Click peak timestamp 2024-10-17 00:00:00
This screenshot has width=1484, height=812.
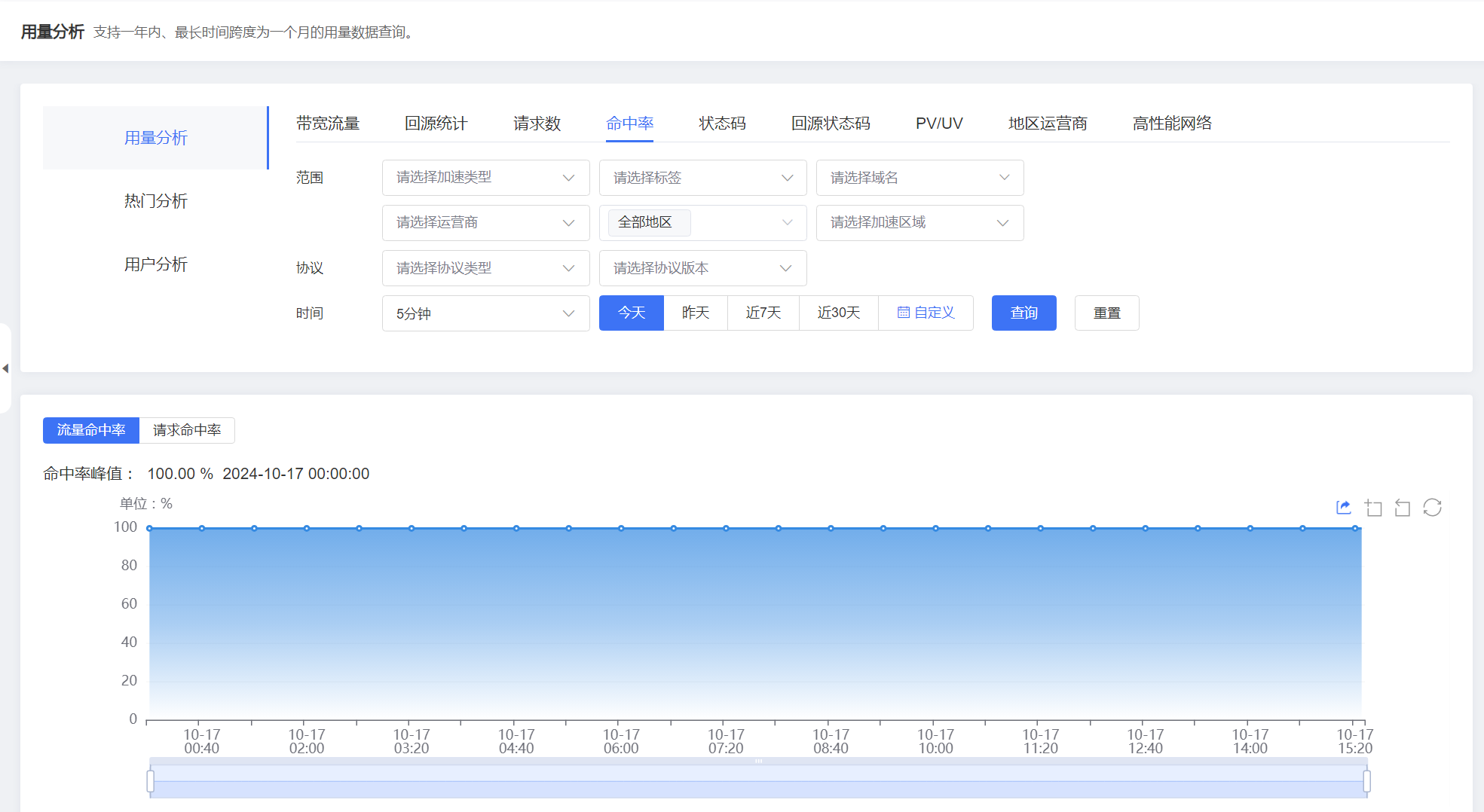click(x=295, y=474)
